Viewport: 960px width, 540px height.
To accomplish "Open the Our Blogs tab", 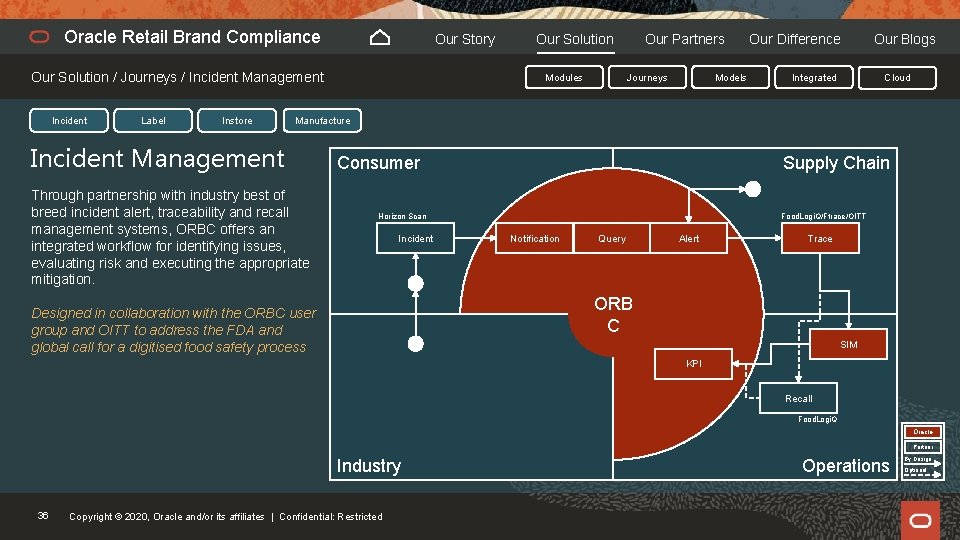I will point(904,39).
